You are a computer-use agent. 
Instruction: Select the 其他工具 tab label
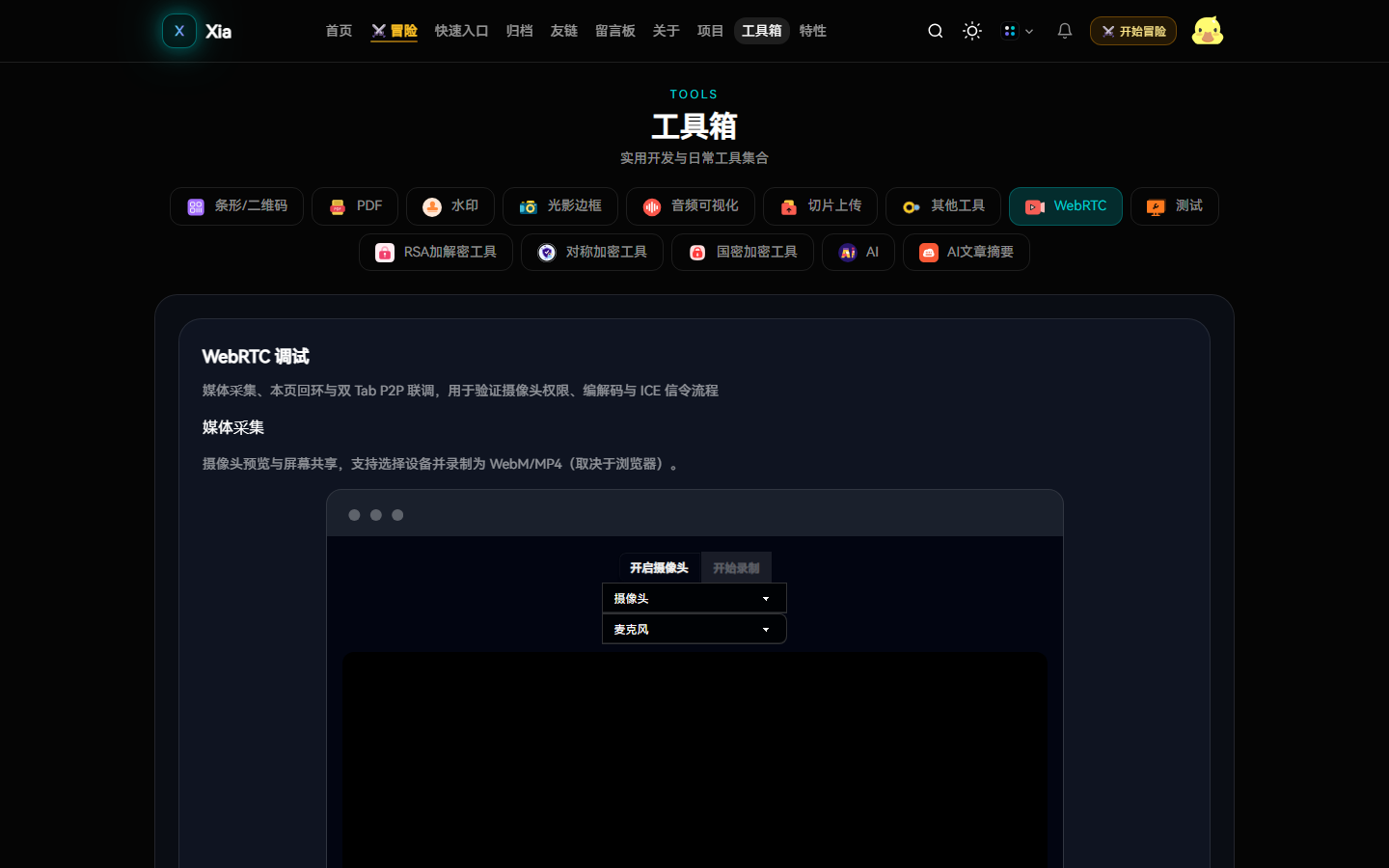pos(958,205)
